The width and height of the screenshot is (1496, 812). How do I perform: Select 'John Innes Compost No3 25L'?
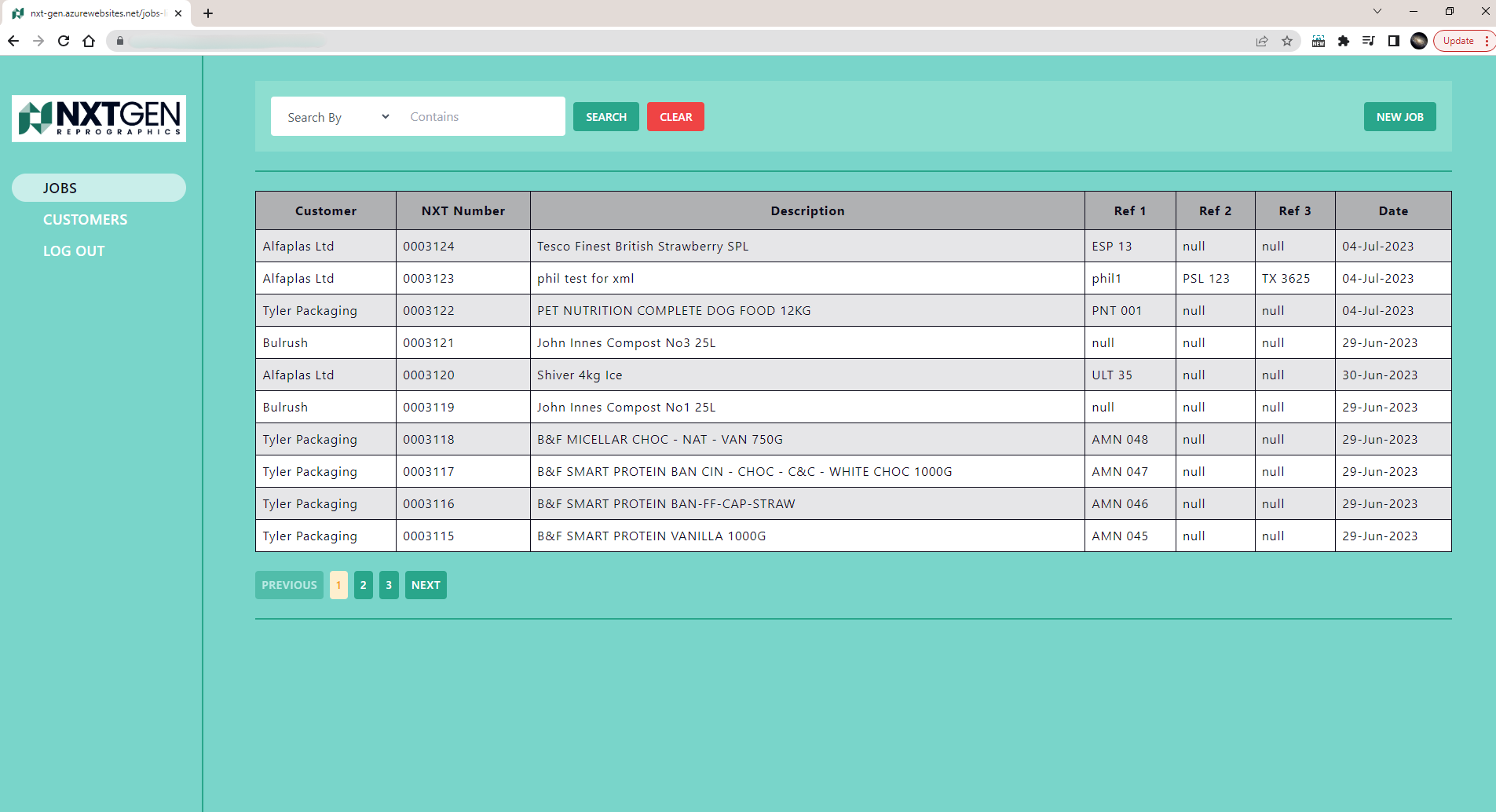click(627, 343)
